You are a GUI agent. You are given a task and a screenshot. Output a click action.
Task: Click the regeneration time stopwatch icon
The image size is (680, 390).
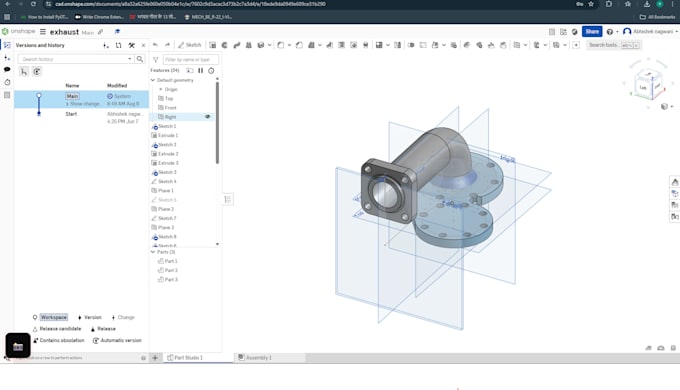(x=211, y=70)
